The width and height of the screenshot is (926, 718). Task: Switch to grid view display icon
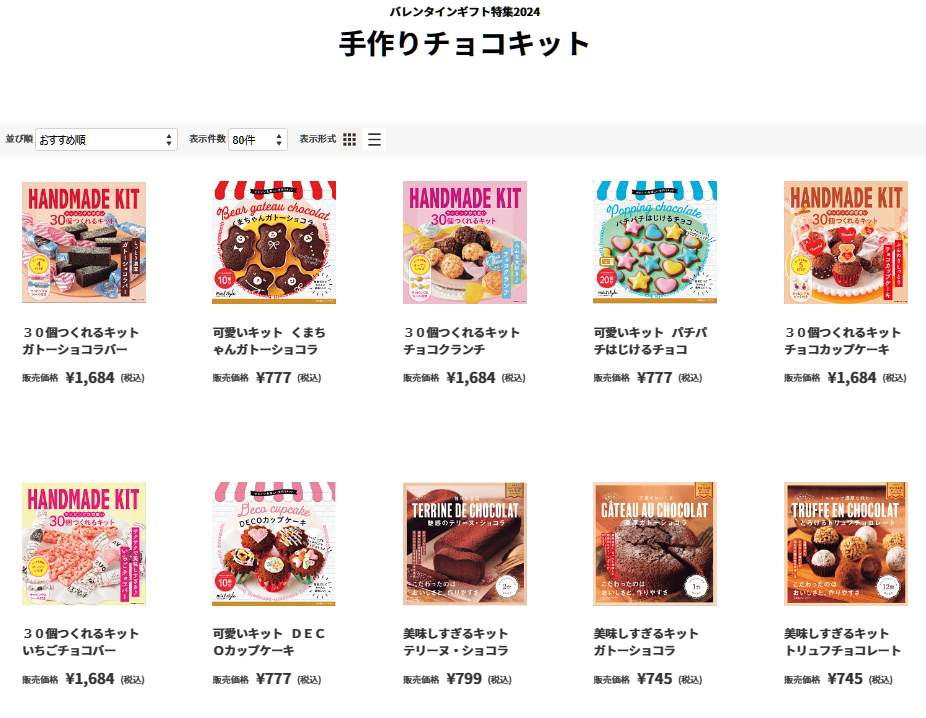point(350,139)
